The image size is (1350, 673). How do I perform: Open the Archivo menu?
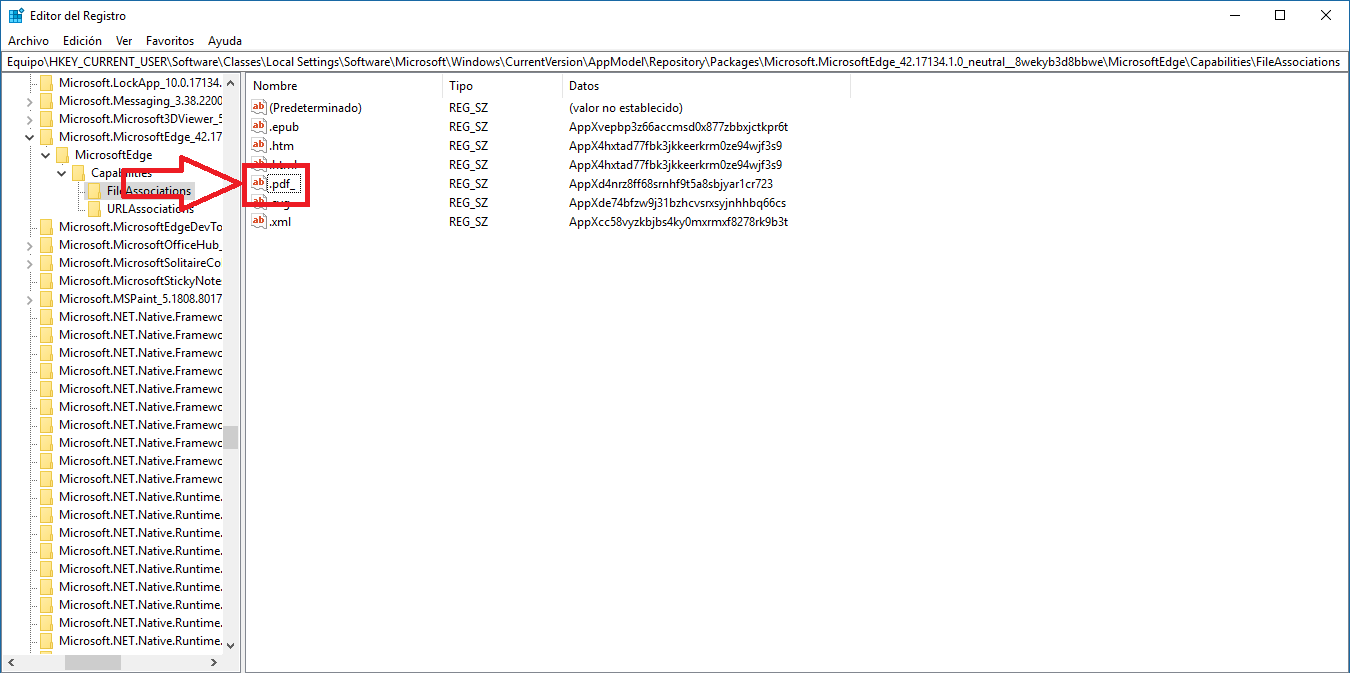coord(28,41)
